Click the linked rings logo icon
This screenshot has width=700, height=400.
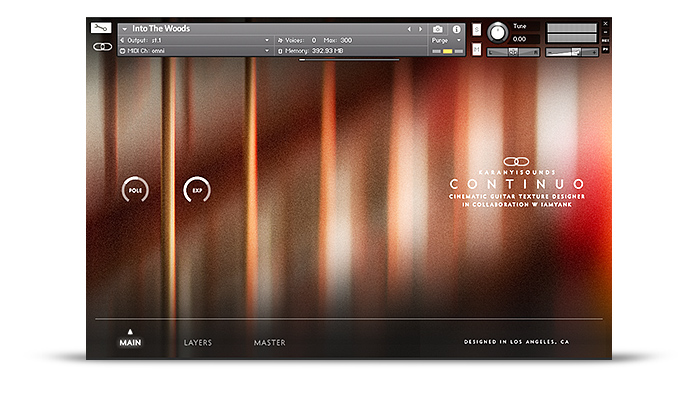click(100, 46)
